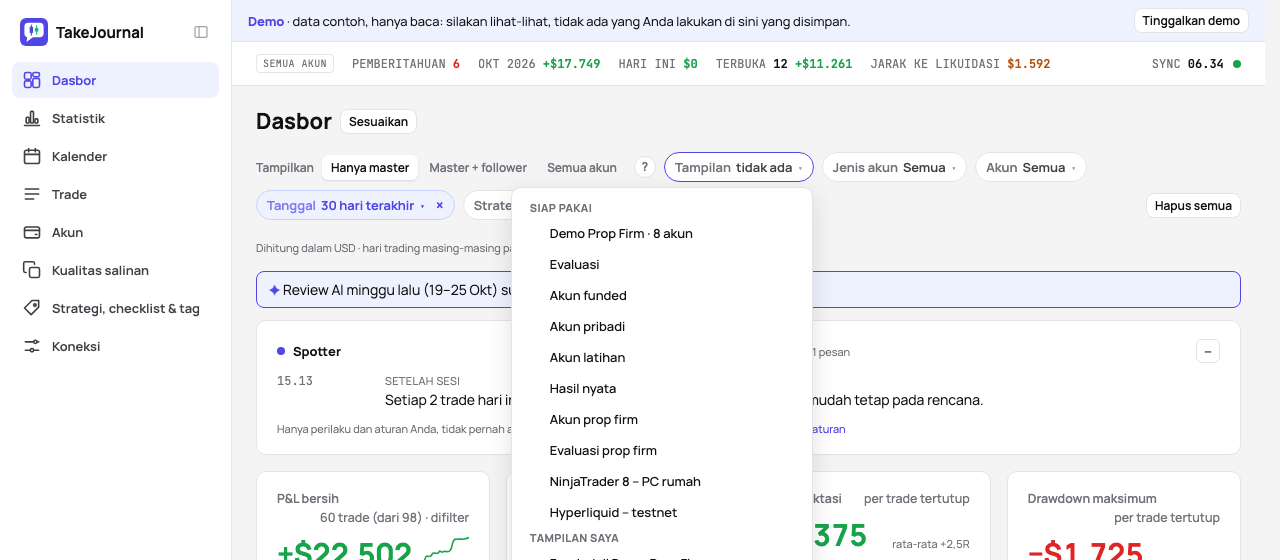Open the Tampilan tidak ada dropdown
Viewport: 1280px width, 560px height.
[739, 167]
